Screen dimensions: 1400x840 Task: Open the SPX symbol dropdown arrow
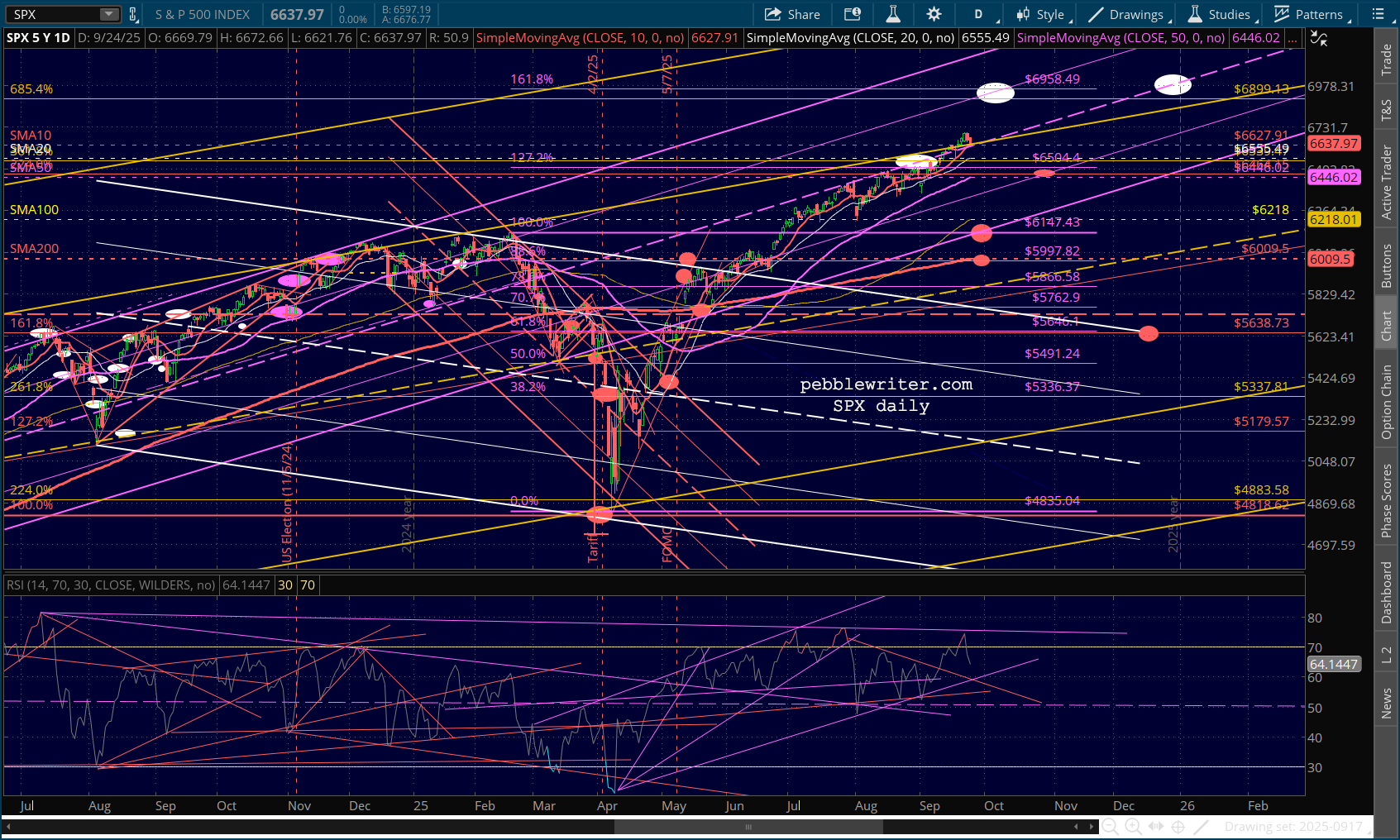point(109,14)
